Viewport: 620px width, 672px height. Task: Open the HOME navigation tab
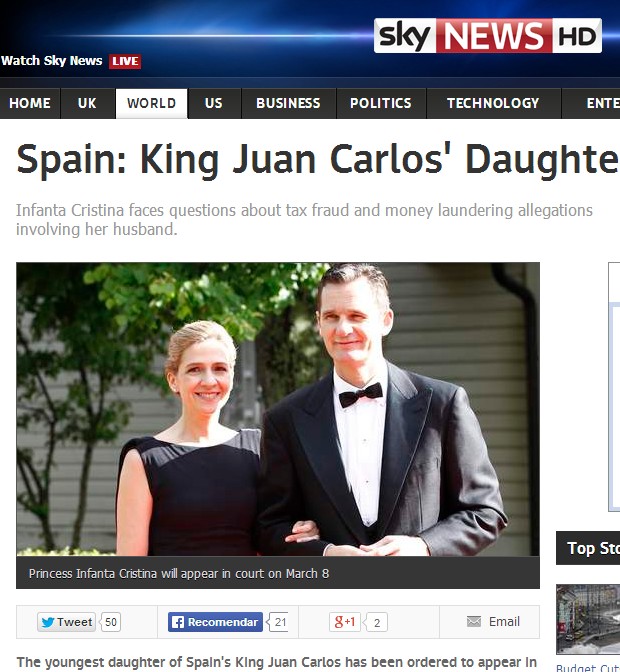(30, 103)
